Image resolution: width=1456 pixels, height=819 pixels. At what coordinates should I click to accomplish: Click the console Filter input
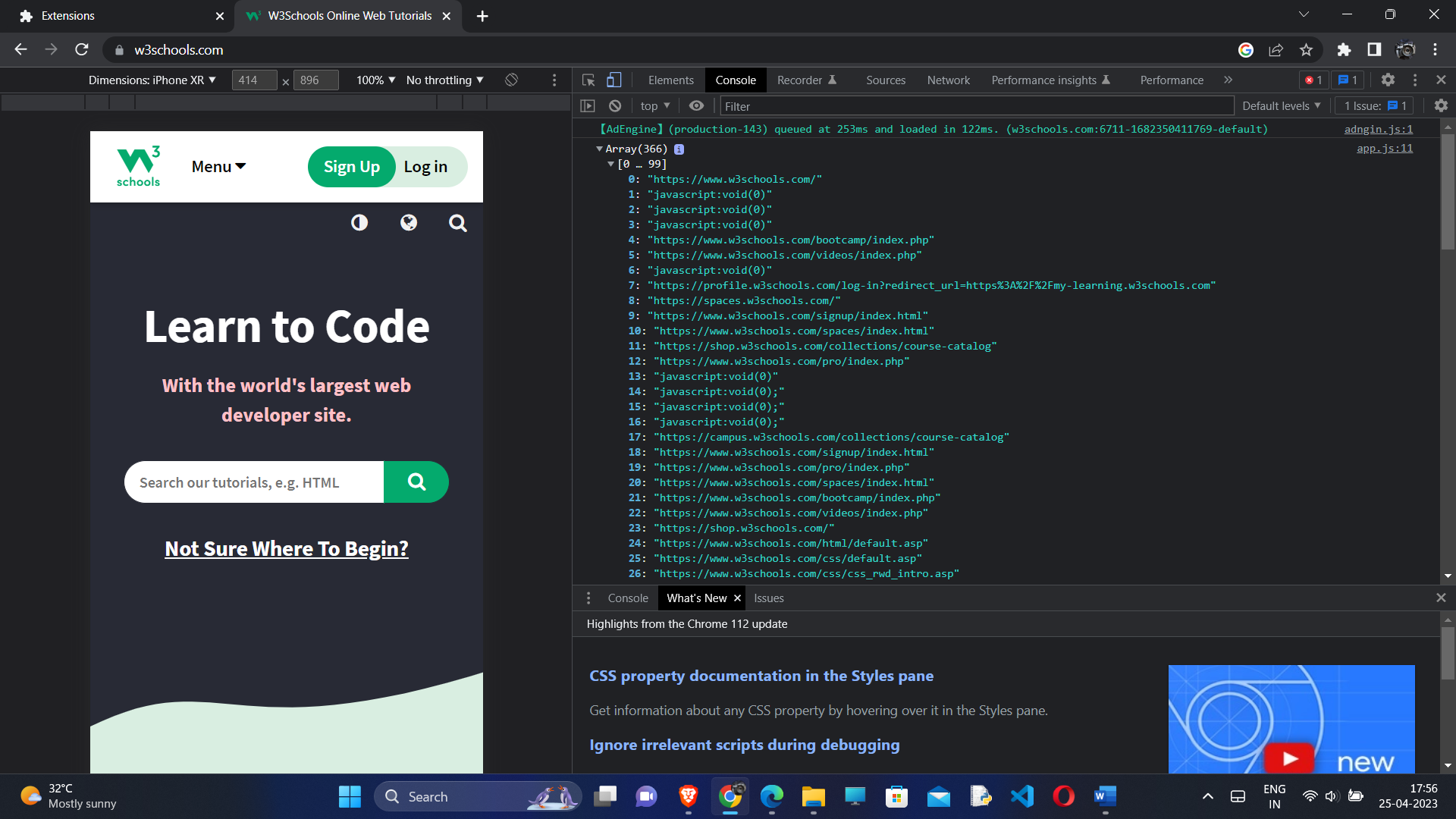977,106
